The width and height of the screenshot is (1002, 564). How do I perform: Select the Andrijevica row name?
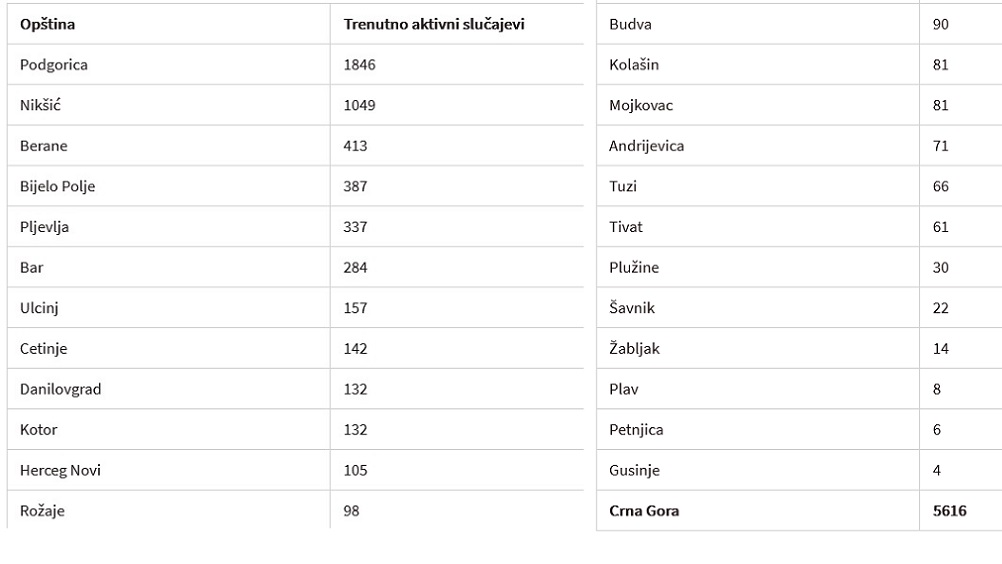(646, 146)
